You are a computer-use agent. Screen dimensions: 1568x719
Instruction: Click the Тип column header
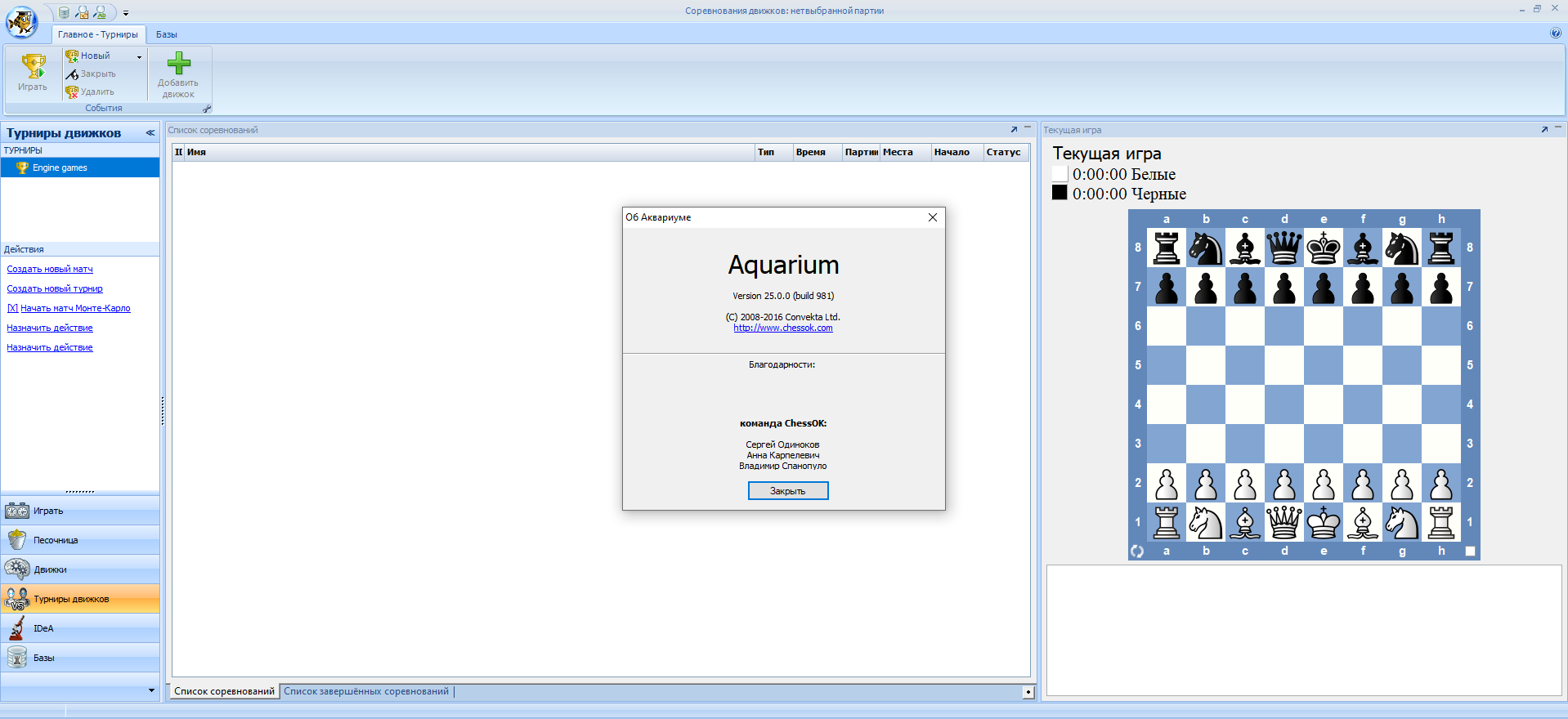(x=774, y=152)
